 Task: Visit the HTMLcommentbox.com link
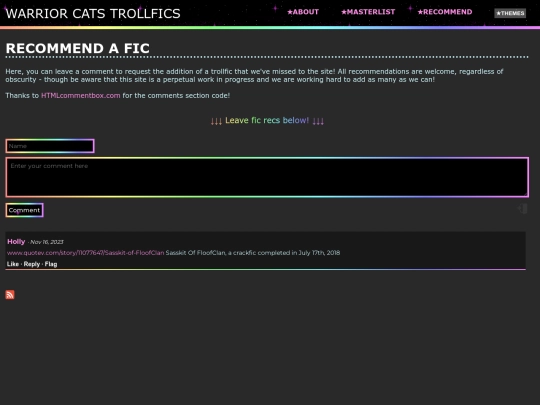[x=81, y=95]
